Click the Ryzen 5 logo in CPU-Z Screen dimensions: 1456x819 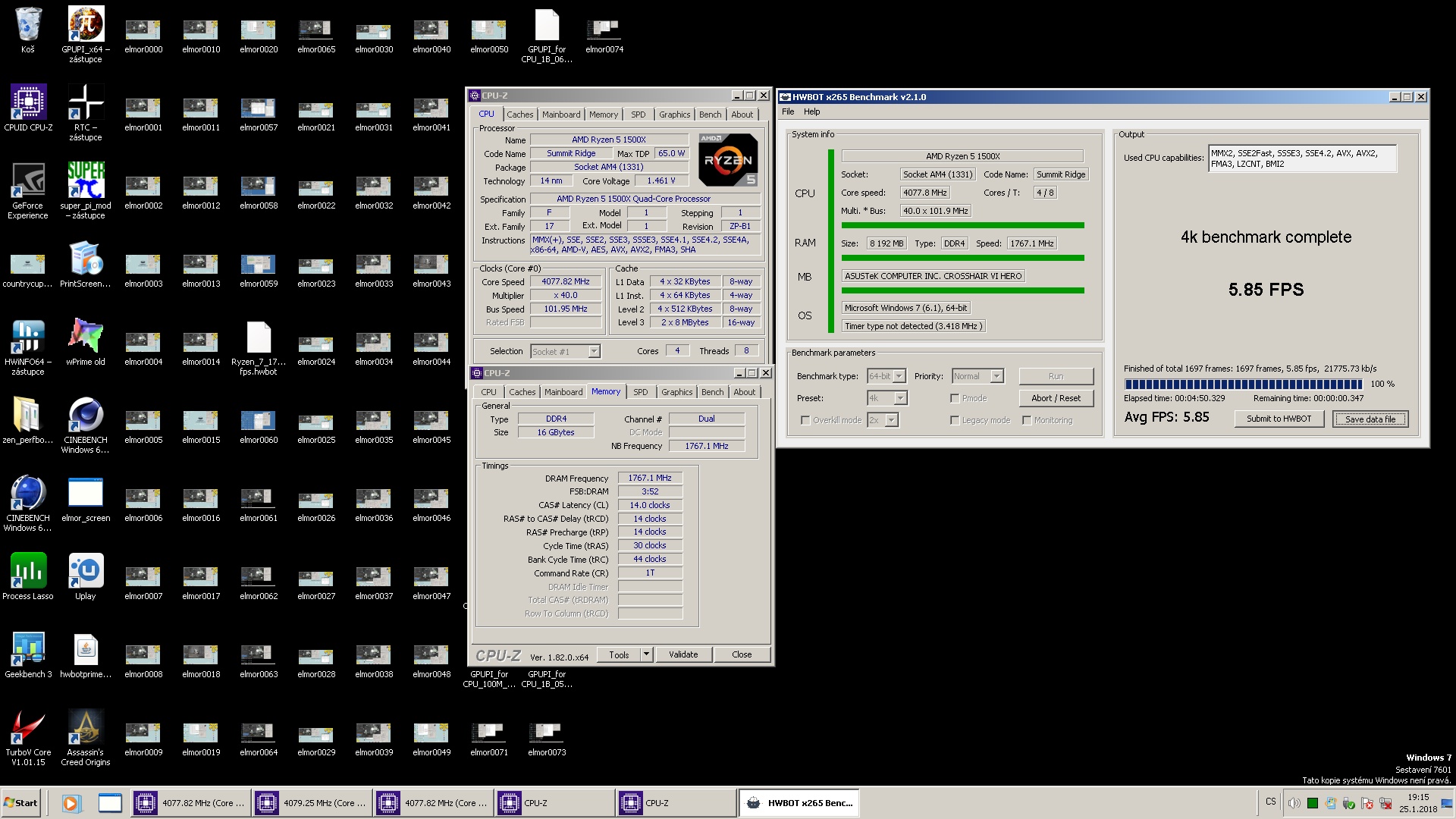[727, 160]
